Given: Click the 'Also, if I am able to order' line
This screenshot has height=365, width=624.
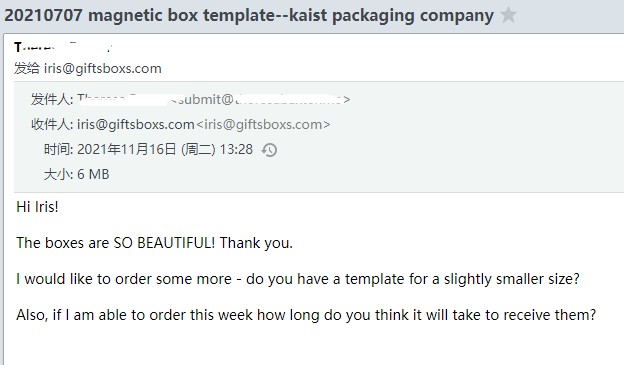Looking at the screenshot, I should point(306,315).
